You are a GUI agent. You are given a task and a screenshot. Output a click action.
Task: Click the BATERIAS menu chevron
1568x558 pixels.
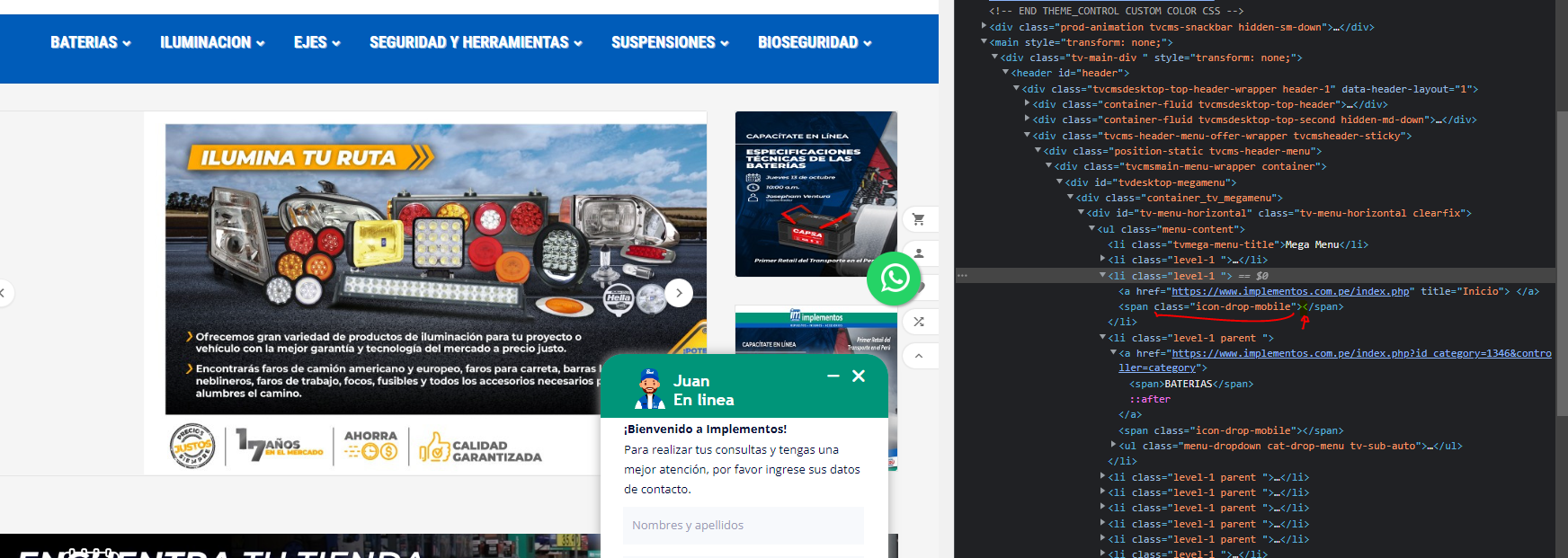[x=127, y=43]
